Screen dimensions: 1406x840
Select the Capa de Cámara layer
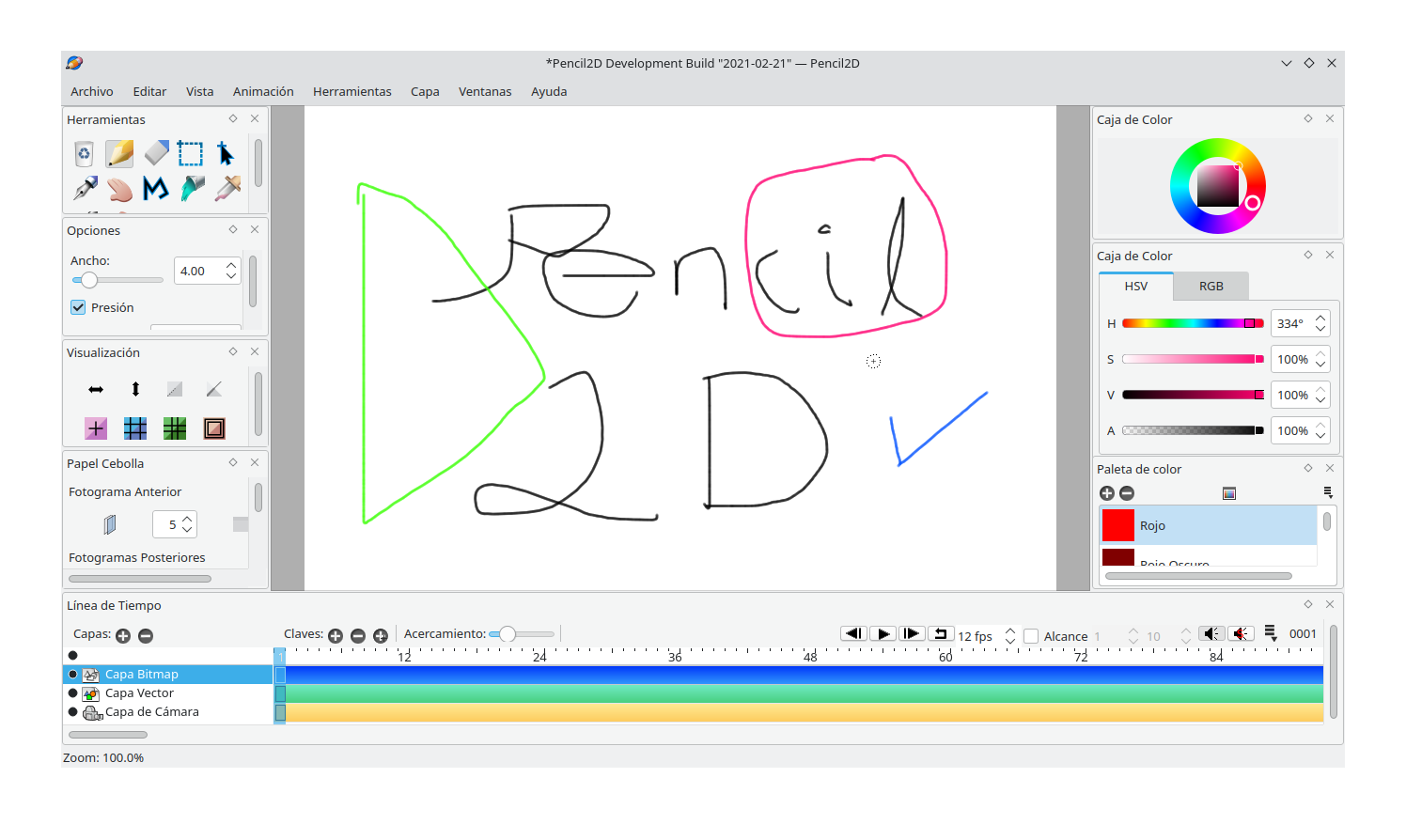pos(167,712)
